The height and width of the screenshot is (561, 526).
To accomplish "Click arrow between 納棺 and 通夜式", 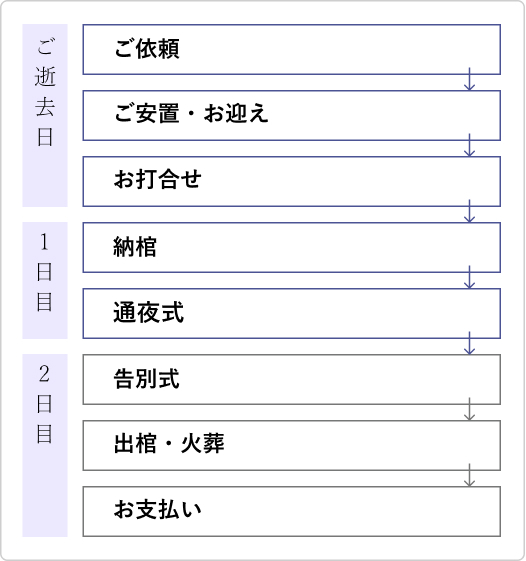I will click(469, 277).
